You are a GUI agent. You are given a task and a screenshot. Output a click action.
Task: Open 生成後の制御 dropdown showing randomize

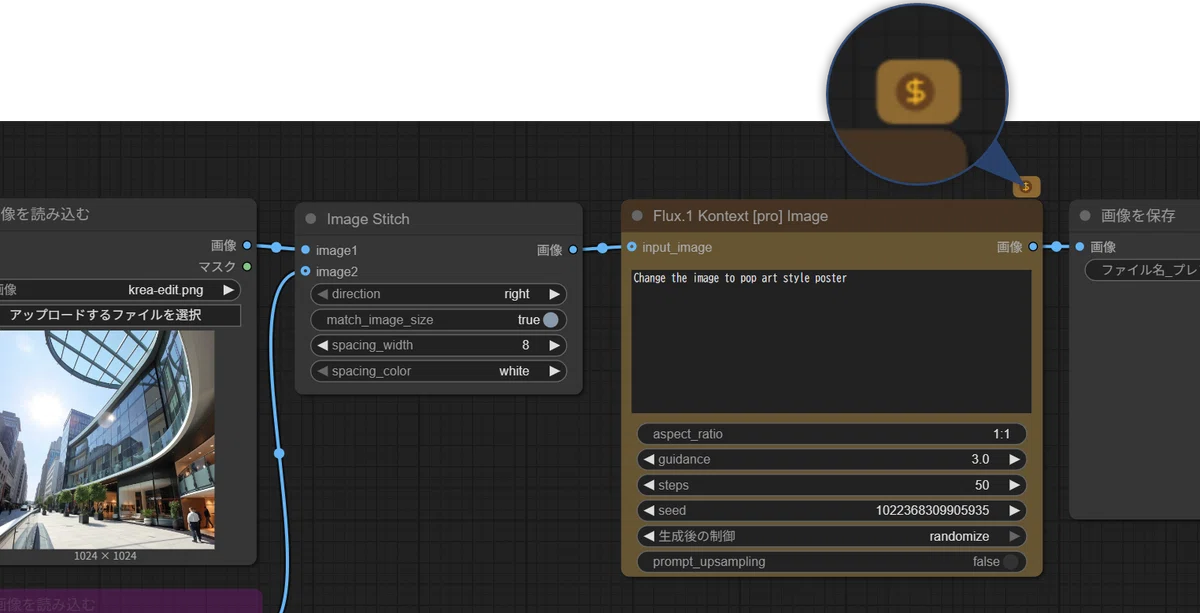831,536
